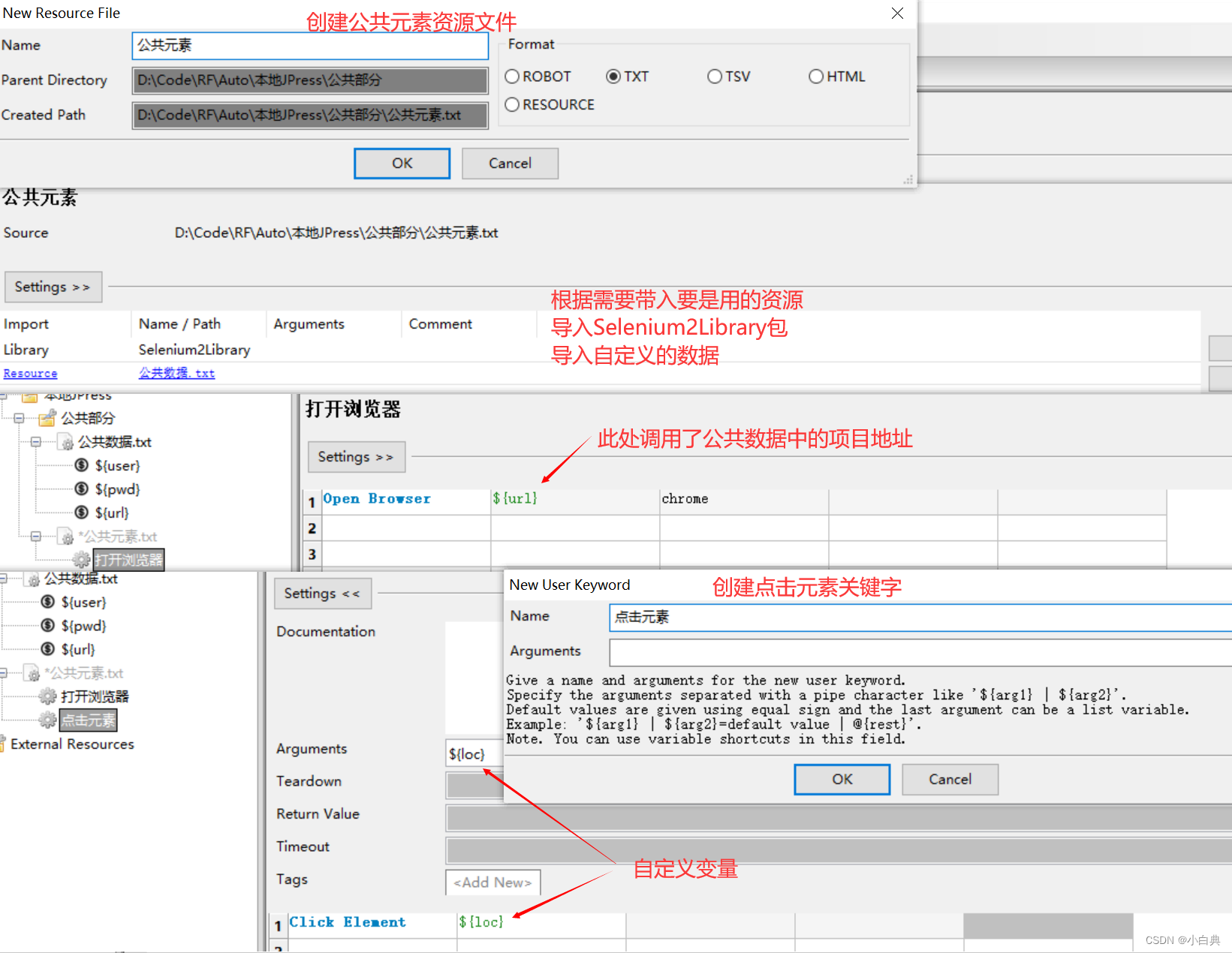Select row header 2 in 打开浏览器 grid
This screenshot has height=953, width=1232.
(312, 528)
